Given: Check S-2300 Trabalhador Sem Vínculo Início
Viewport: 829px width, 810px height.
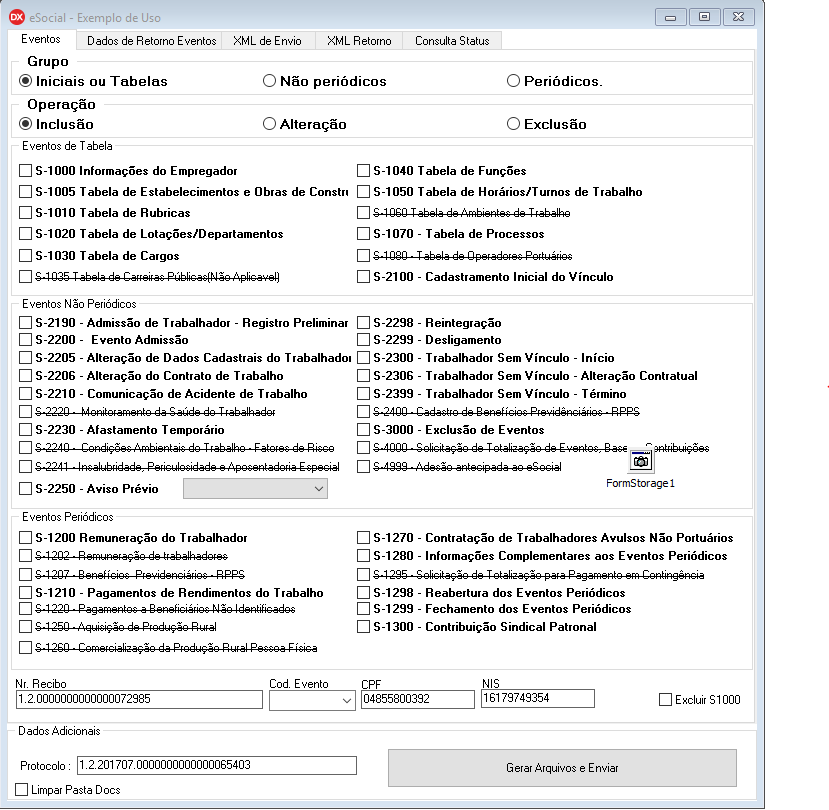Looking at the screenshot, I should pos(363,357).
